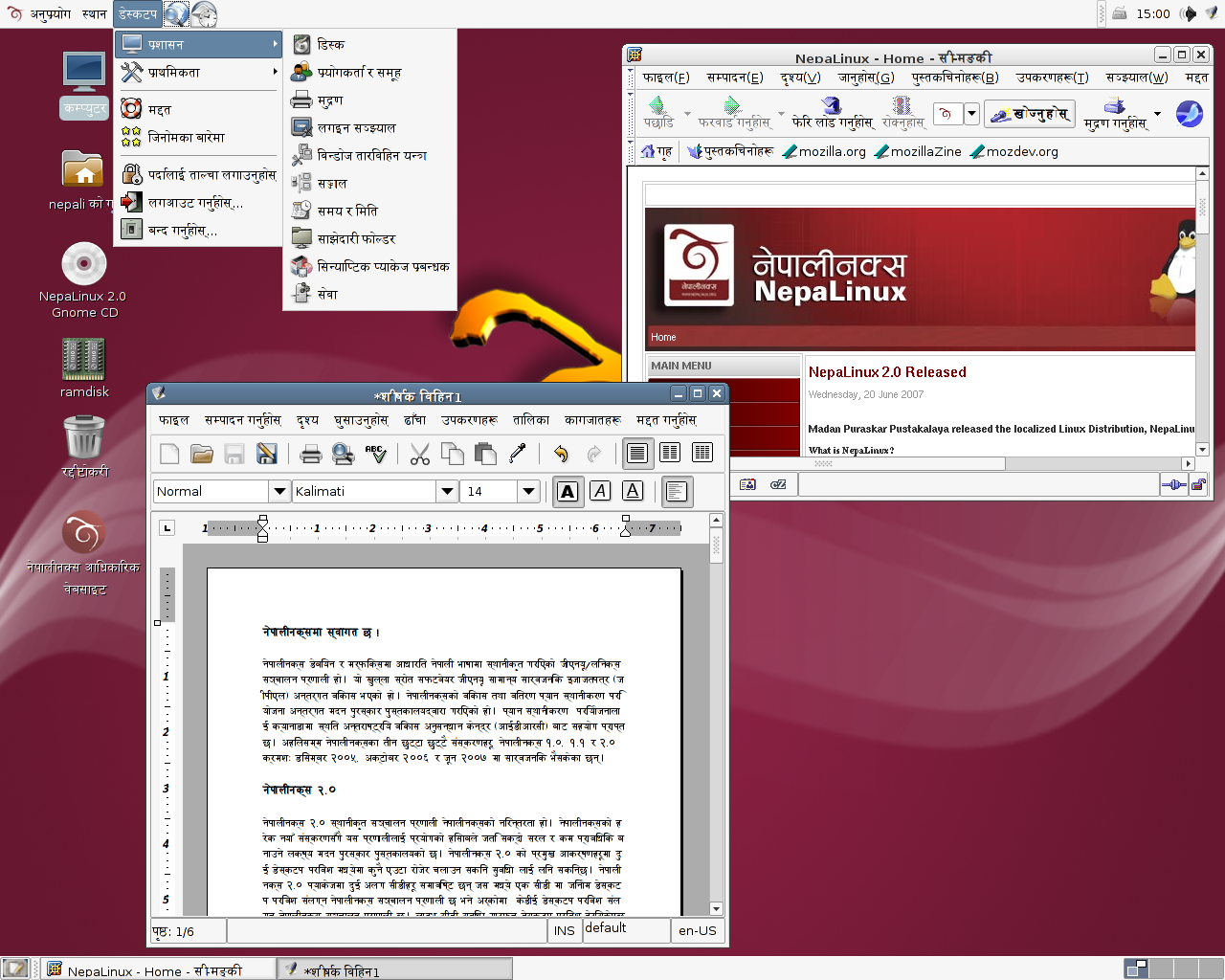This screenshot has width=1225, height=980.
Task: Run the ABC spell check icon
Action: click(x=375, y=454)
